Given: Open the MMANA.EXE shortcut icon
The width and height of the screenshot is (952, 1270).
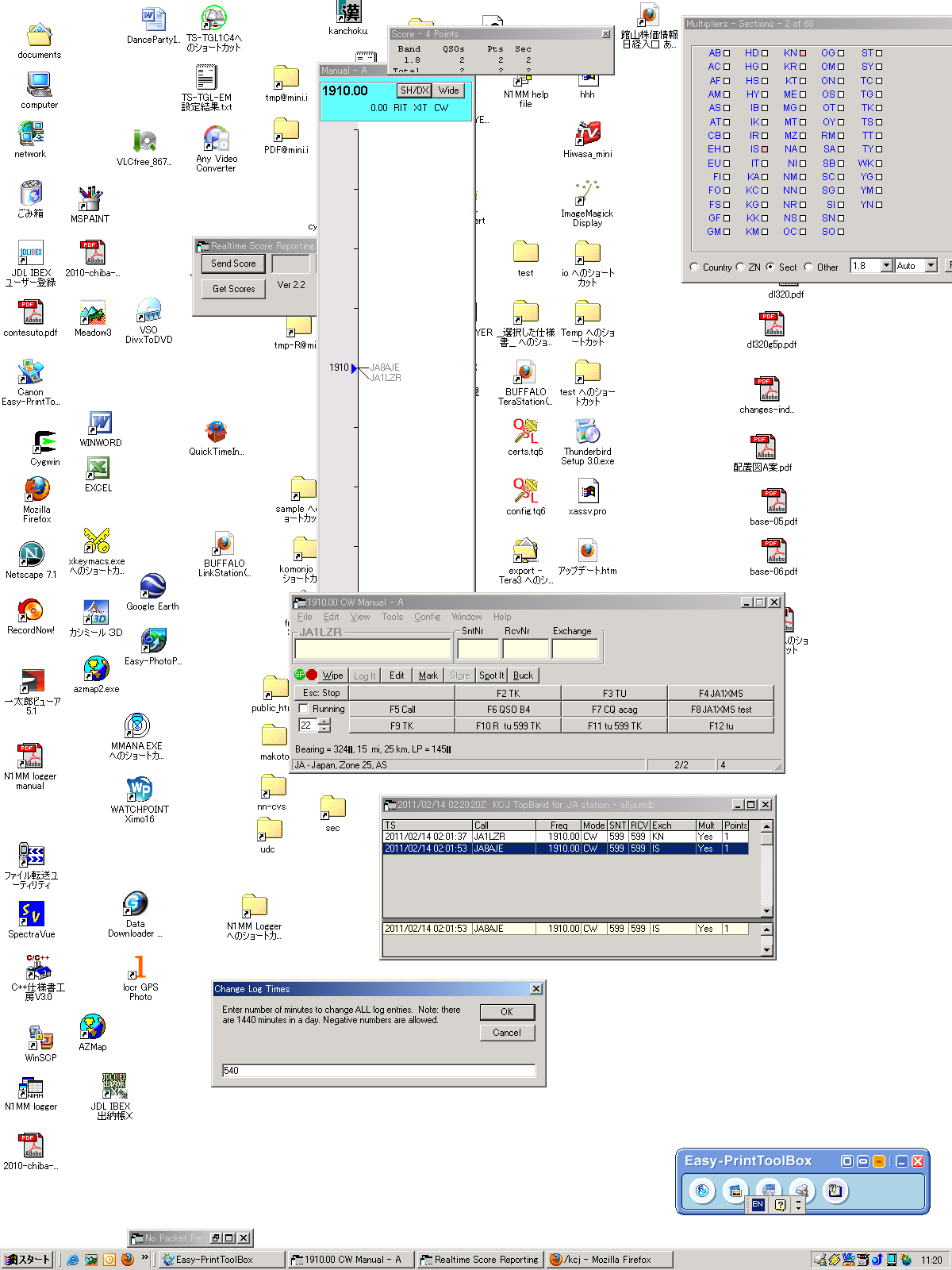Looking at the screenshot, I should point(136,726).
